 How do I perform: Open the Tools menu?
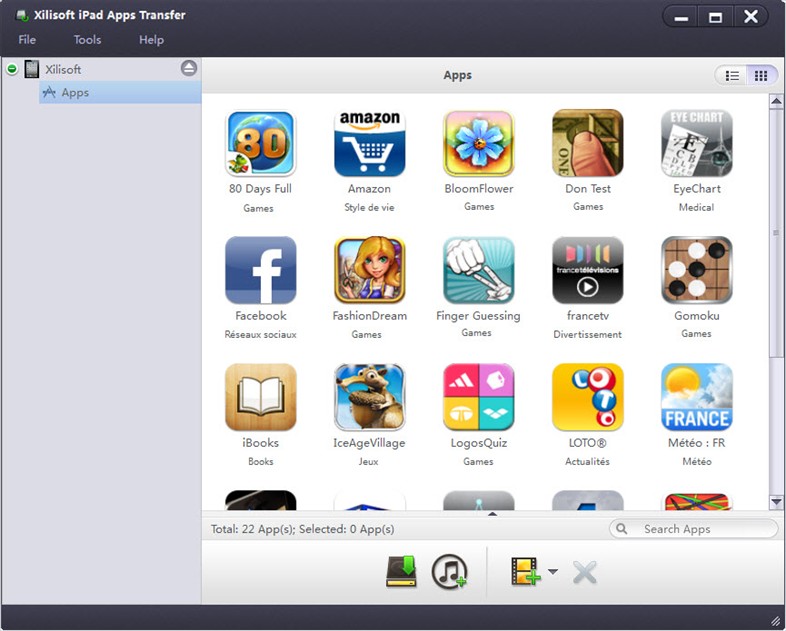coord(87,40)
